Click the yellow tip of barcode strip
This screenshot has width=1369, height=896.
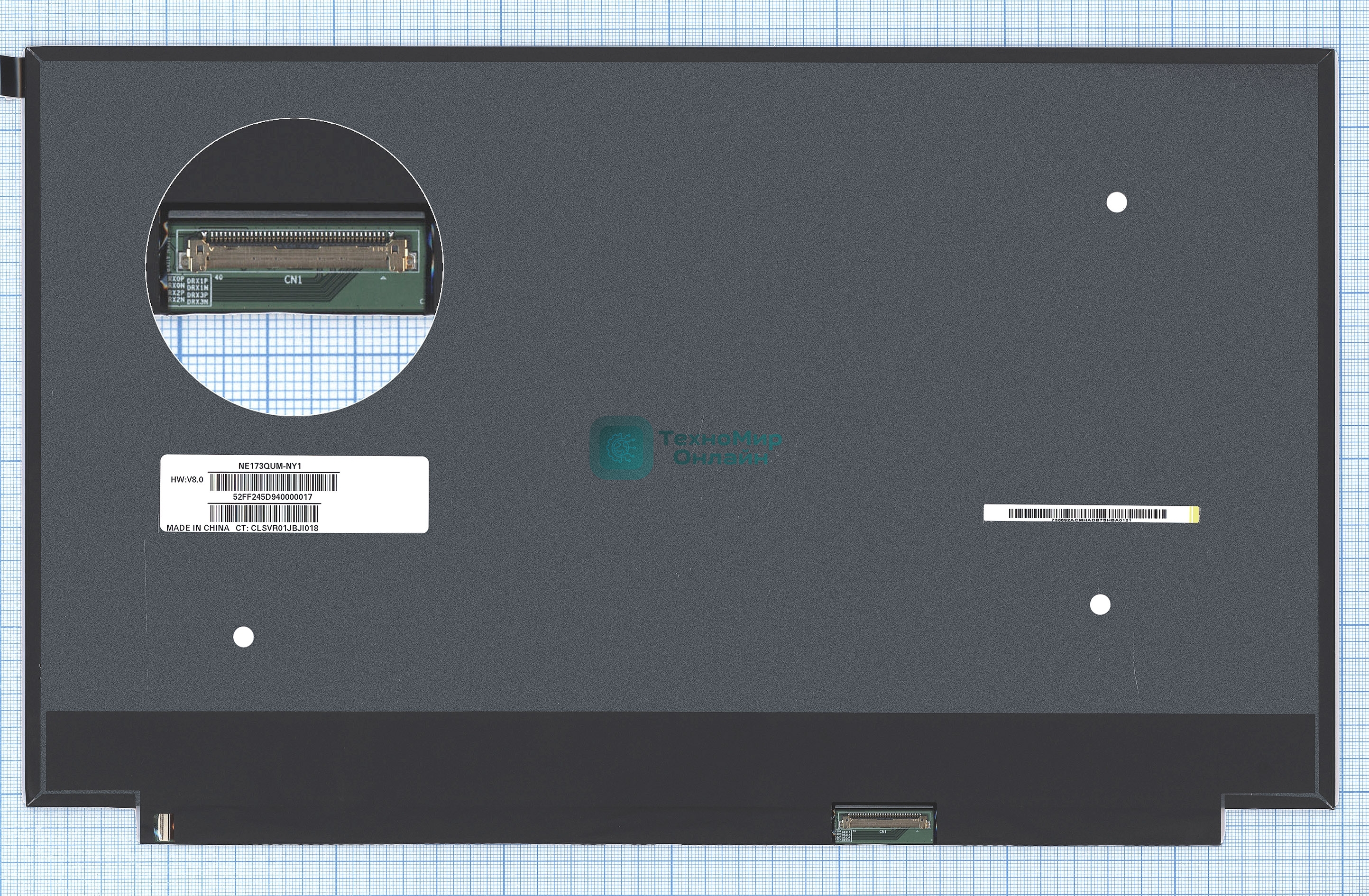[1195, 514]
